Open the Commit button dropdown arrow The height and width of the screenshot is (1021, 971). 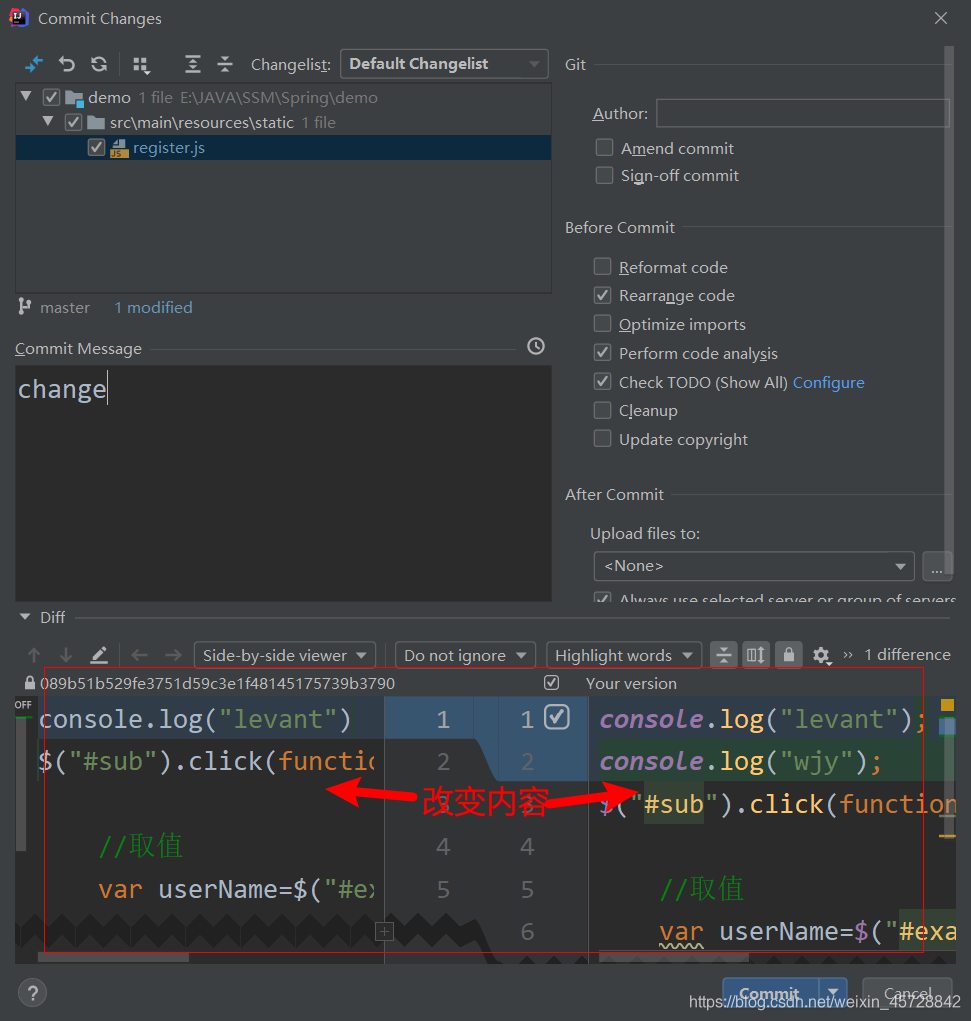pyautogui.click(x=833, y=992)
